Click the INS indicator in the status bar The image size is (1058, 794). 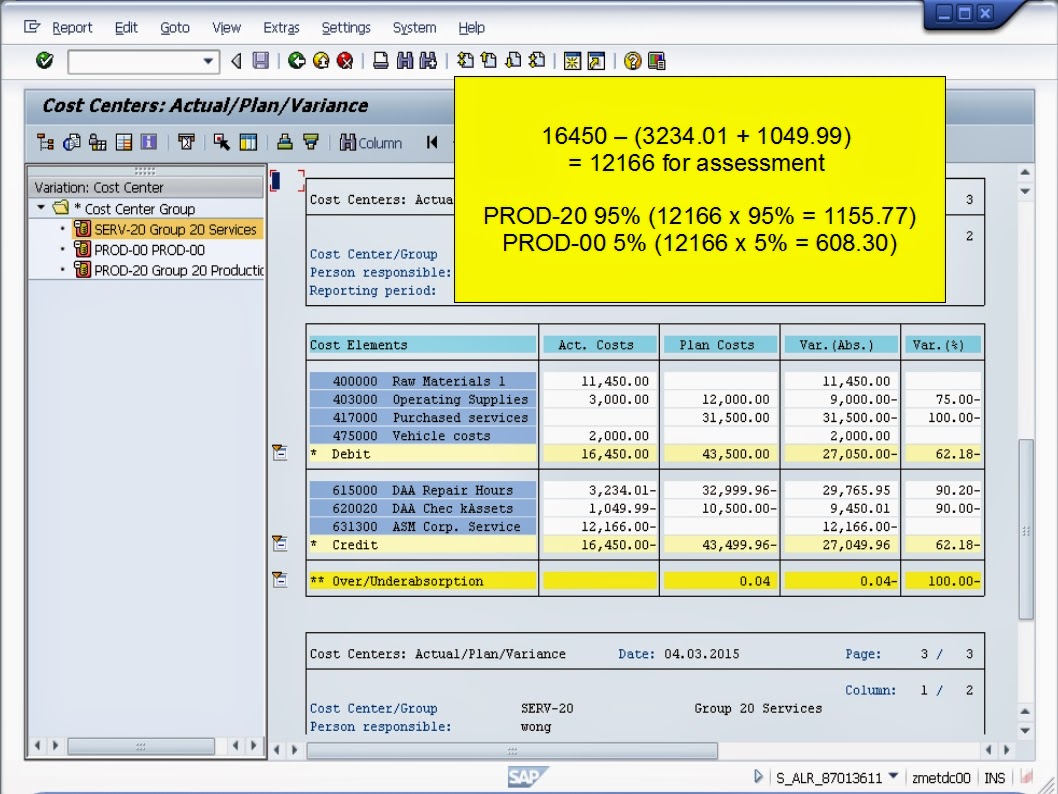coord(994,776)
